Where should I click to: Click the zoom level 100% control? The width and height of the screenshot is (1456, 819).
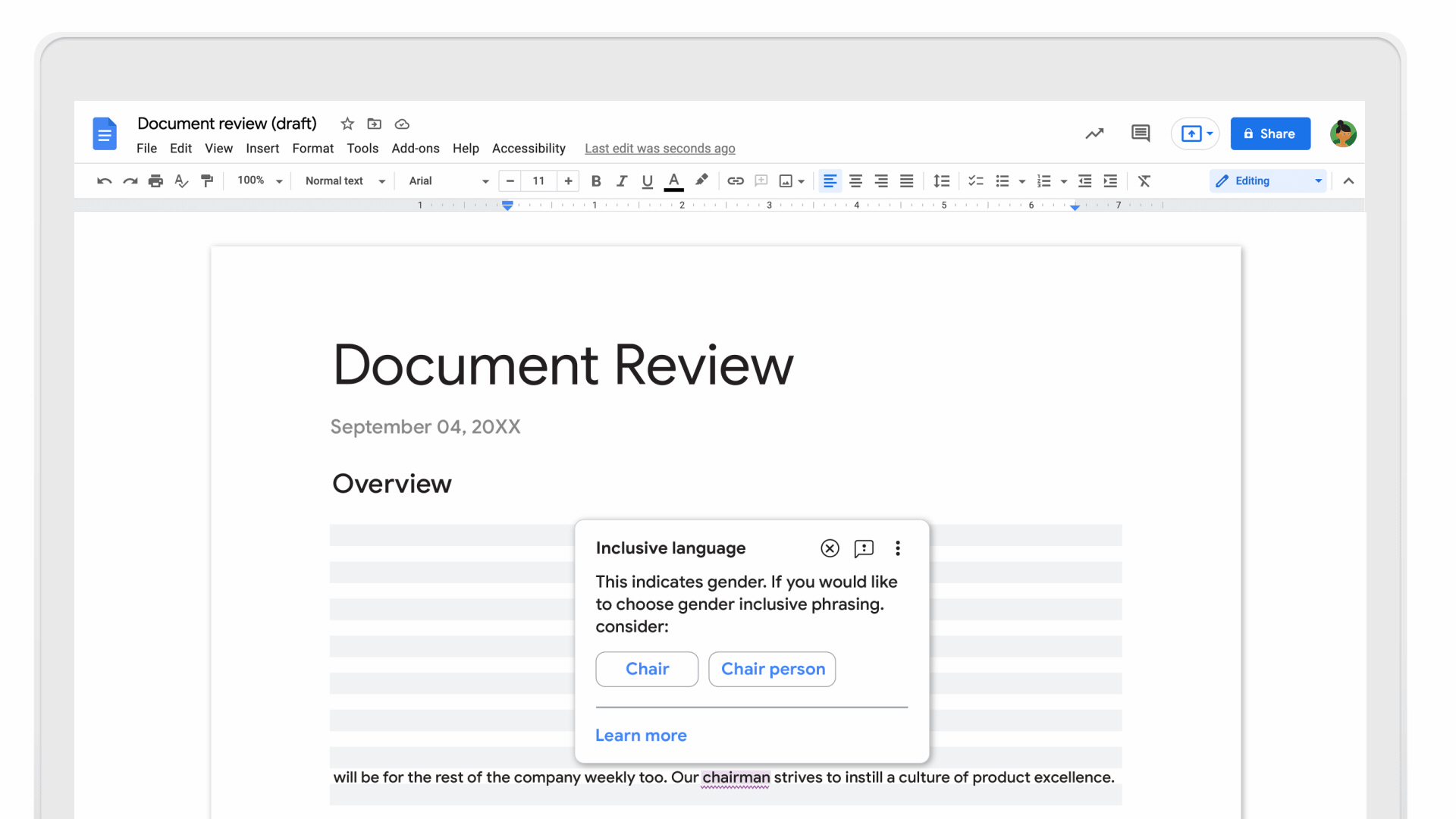(258, 180)
